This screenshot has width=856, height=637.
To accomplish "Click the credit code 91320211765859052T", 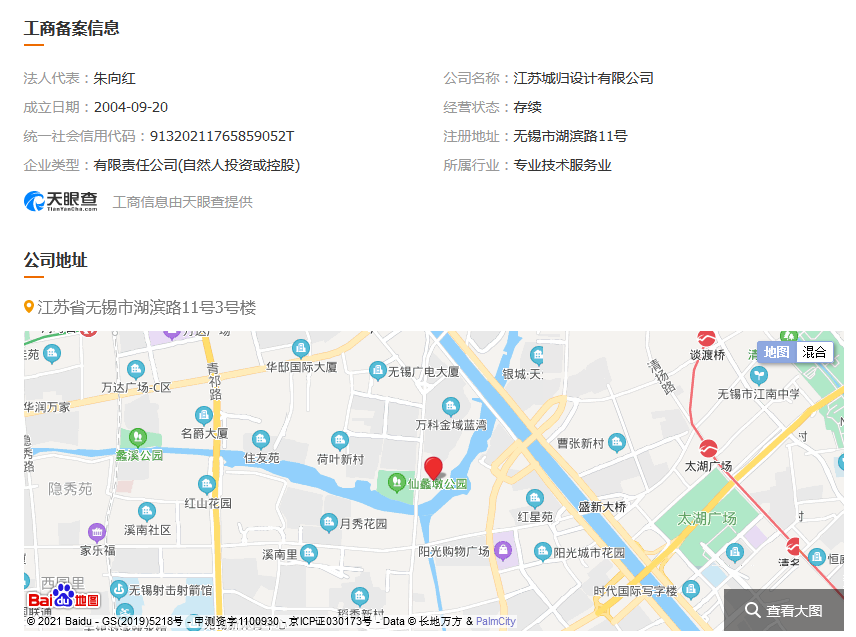I will tap(222, 136).
